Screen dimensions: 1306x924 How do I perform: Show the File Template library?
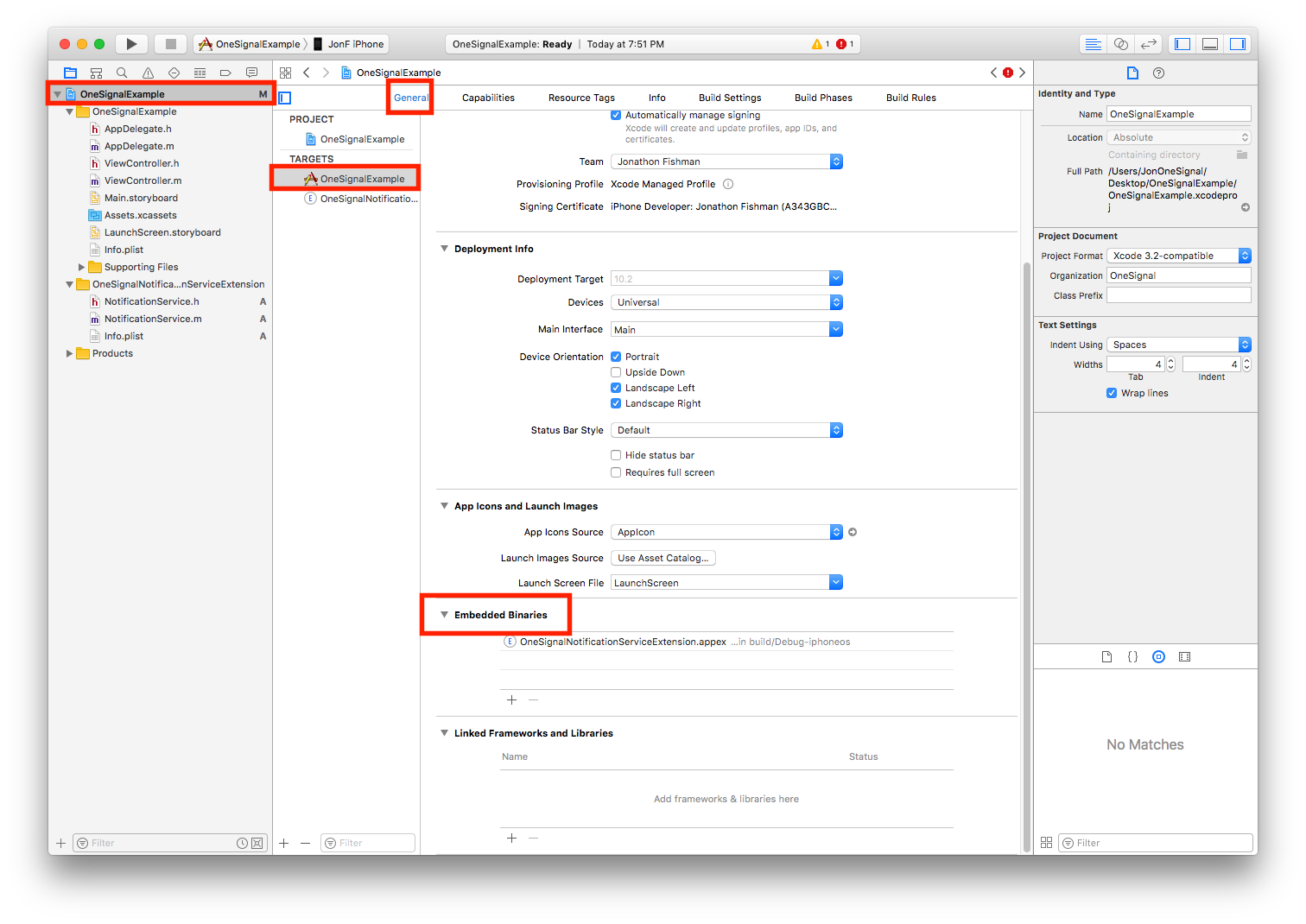click(1106, 657)
